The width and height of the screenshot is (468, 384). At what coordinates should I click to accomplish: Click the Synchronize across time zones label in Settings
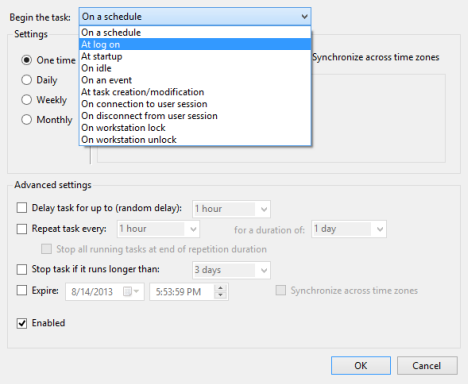(376, 57)
